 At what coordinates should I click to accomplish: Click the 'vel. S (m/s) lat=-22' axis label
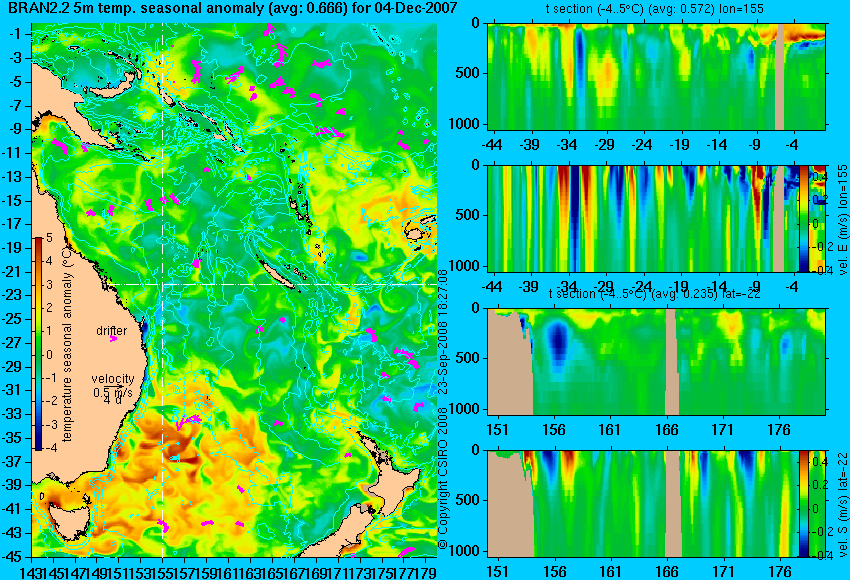pos(842,504)
